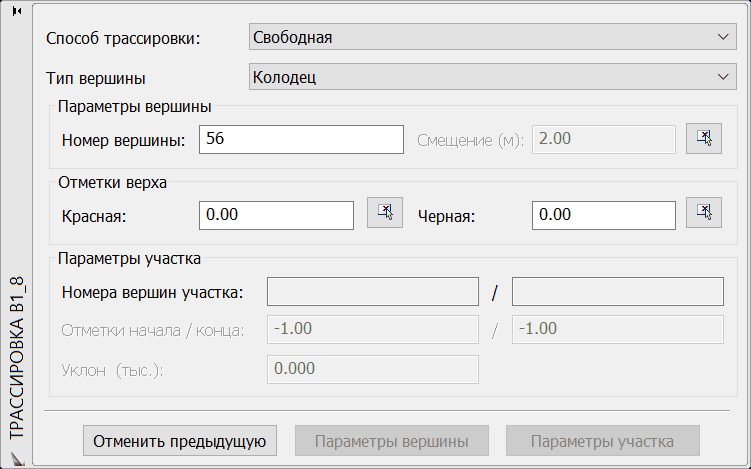
Task: Click into the Красная elevation field
Action: click(x=277, y=215)
